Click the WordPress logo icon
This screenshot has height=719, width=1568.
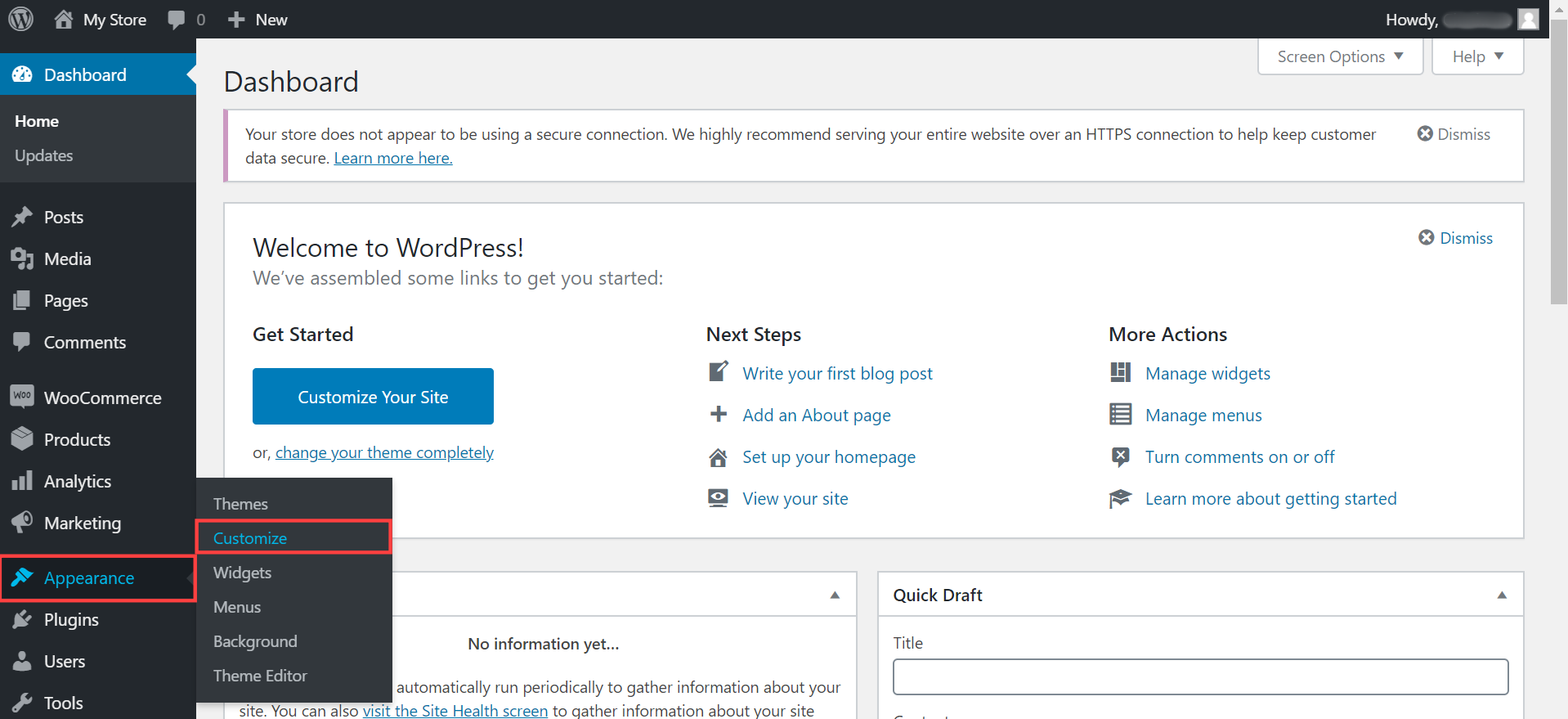click(20, 19)
